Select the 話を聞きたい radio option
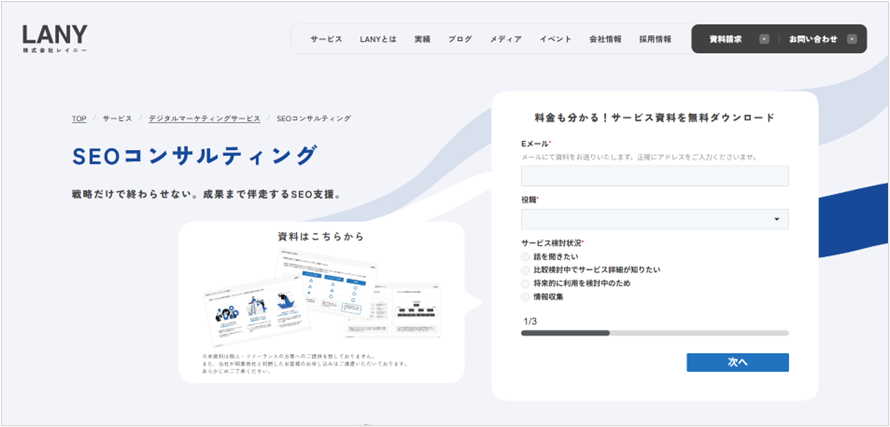The height and width of the screenshot is (427, 890). point(525,257)
